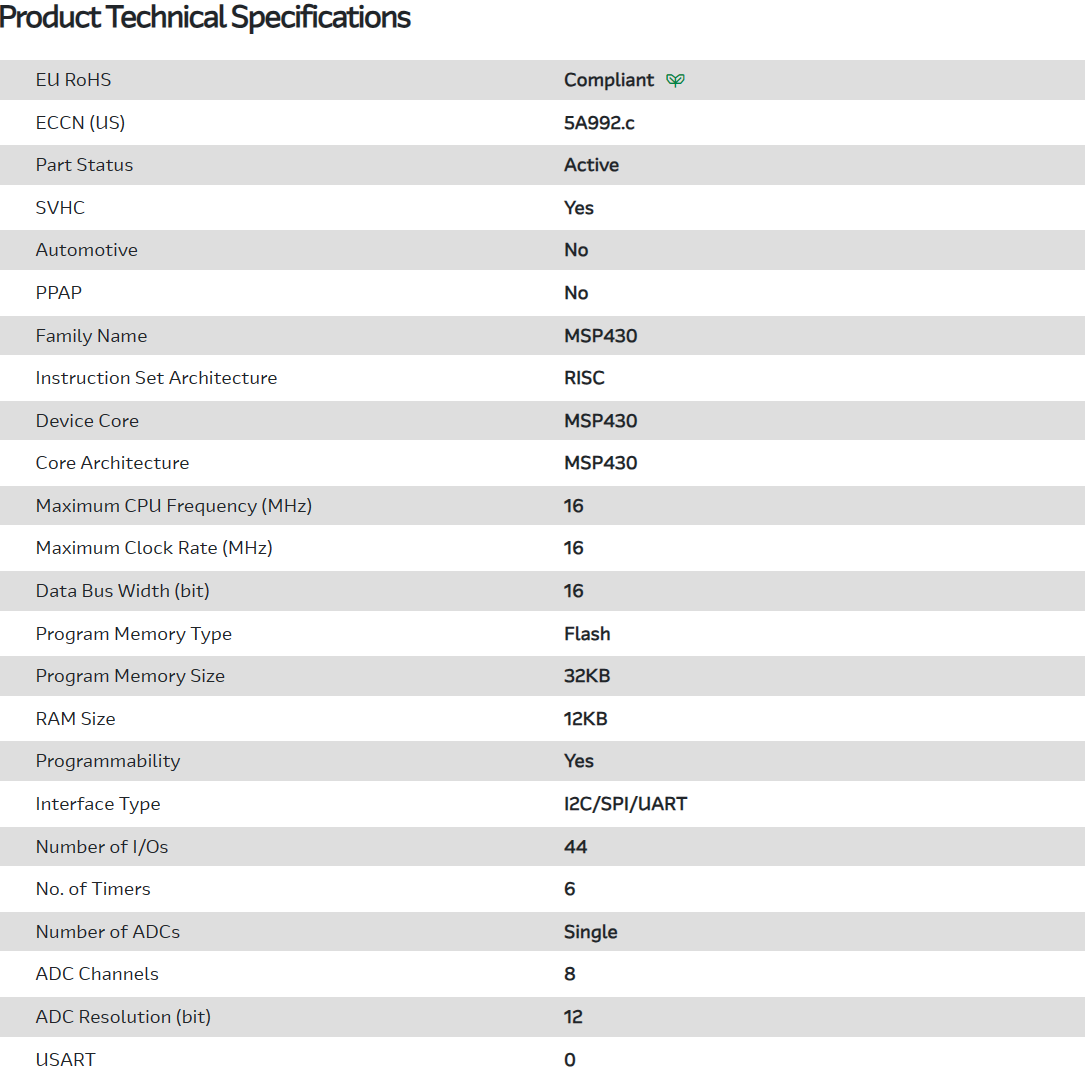Viewport: 1085px width, 1076px height.
Task: Click the Data Bus Width label
Action: tap(122, 591)
